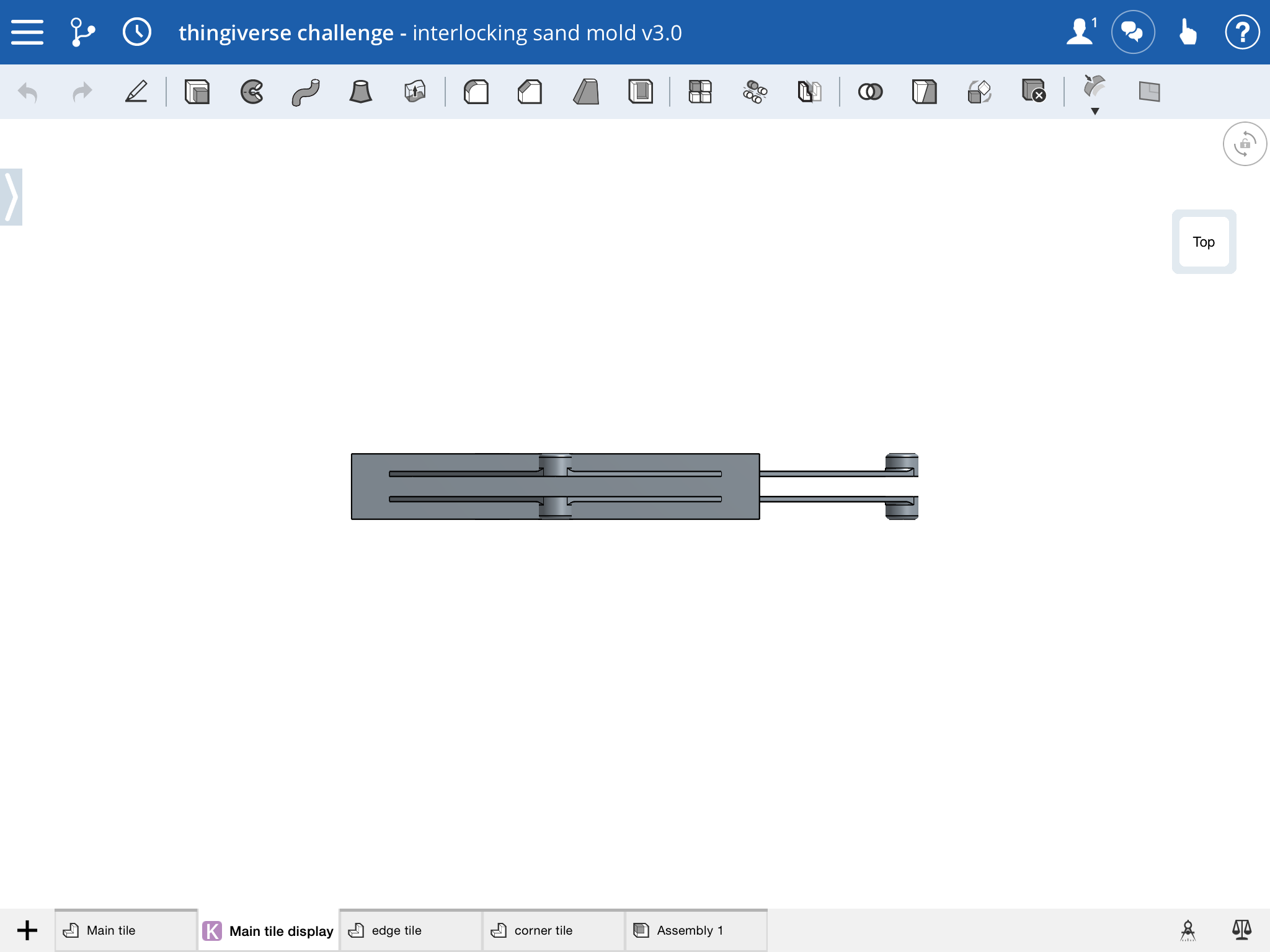
Task: Open the share users icon
Action: tap(1081, 32)
